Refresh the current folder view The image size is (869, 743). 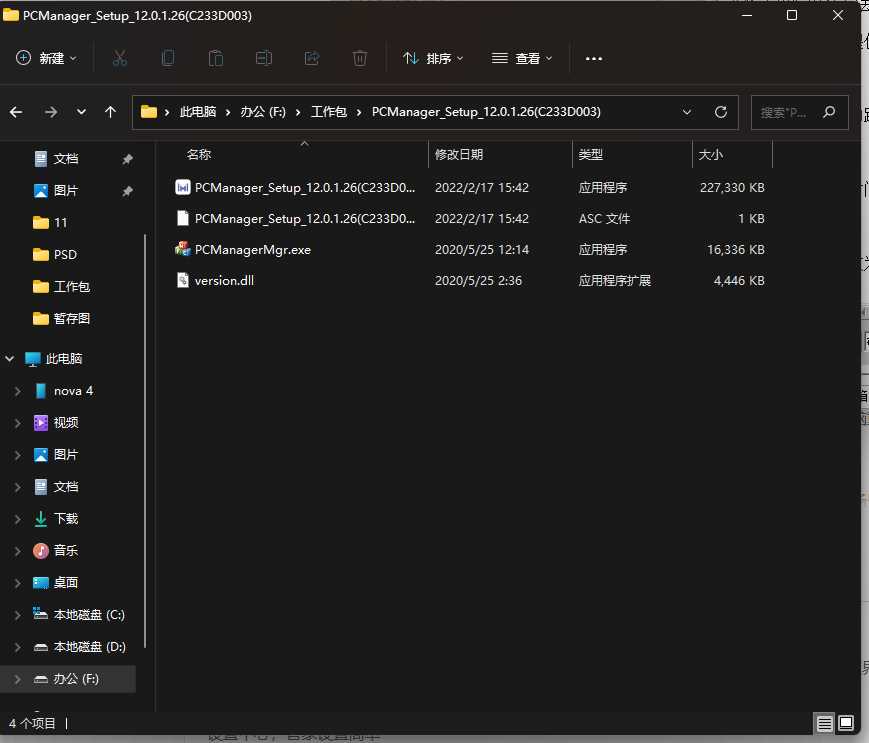[720, 112]
